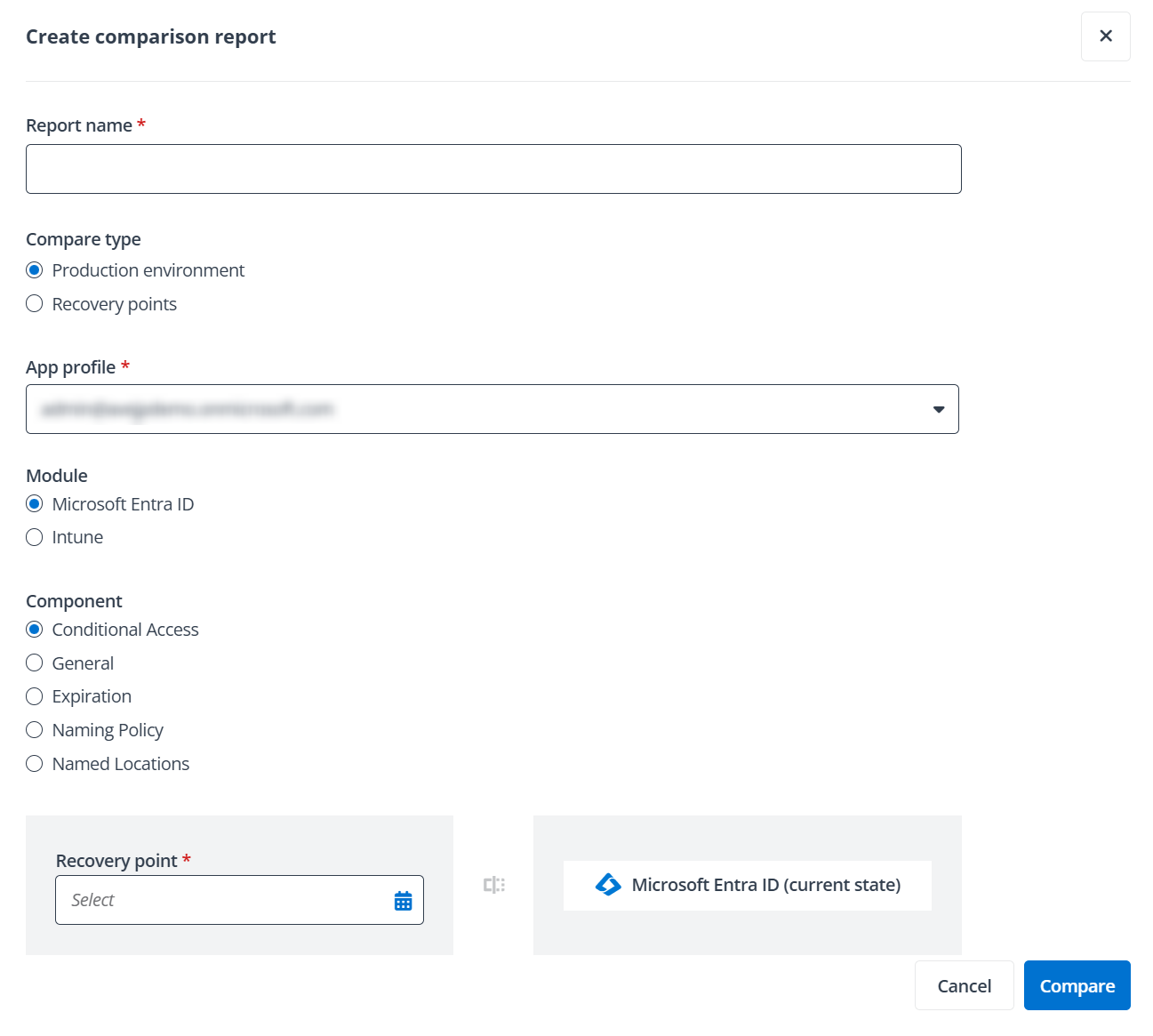Select the Conditional Access component
The width and height of the screenshot is (1153, 1036).
click(34, 629)
